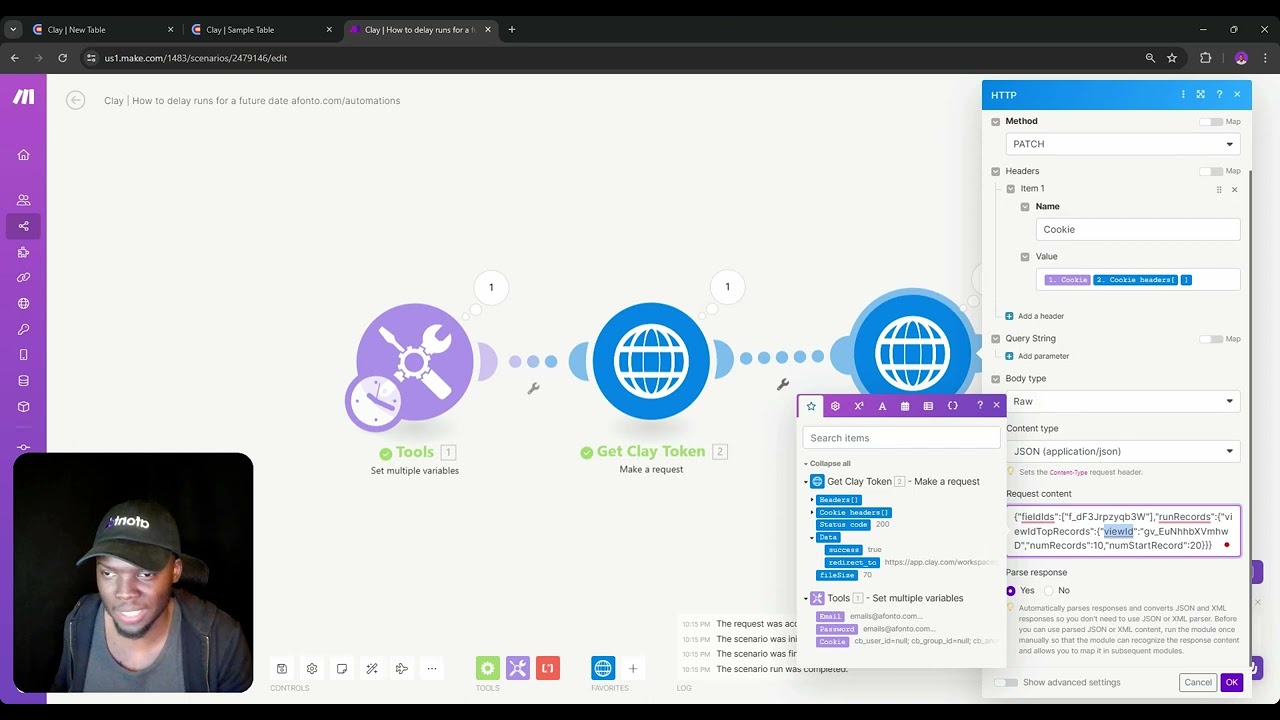Open the More options ellipsis in Controls

tap(432, 668)
